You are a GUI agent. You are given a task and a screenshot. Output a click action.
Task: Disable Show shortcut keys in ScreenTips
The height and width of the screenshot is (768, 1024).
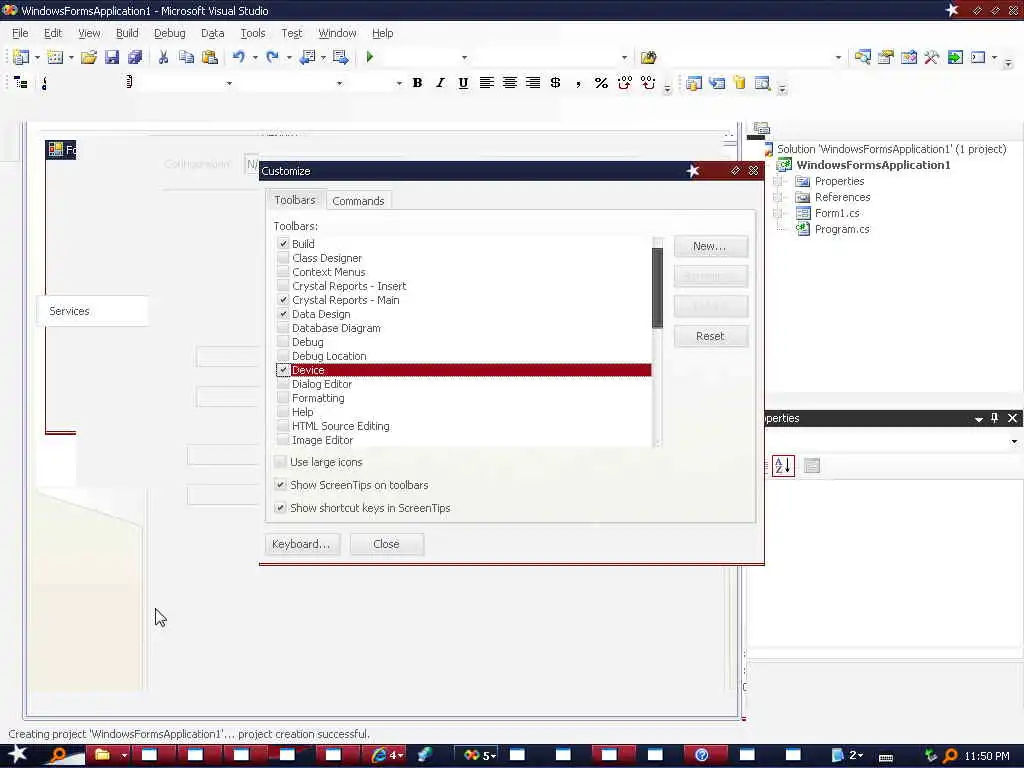pyautogui.click(x=280, y=508)
